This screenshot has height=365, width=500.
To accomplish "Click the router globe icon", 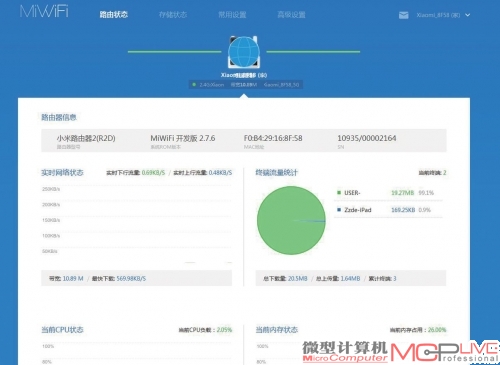I will [244, 52].
